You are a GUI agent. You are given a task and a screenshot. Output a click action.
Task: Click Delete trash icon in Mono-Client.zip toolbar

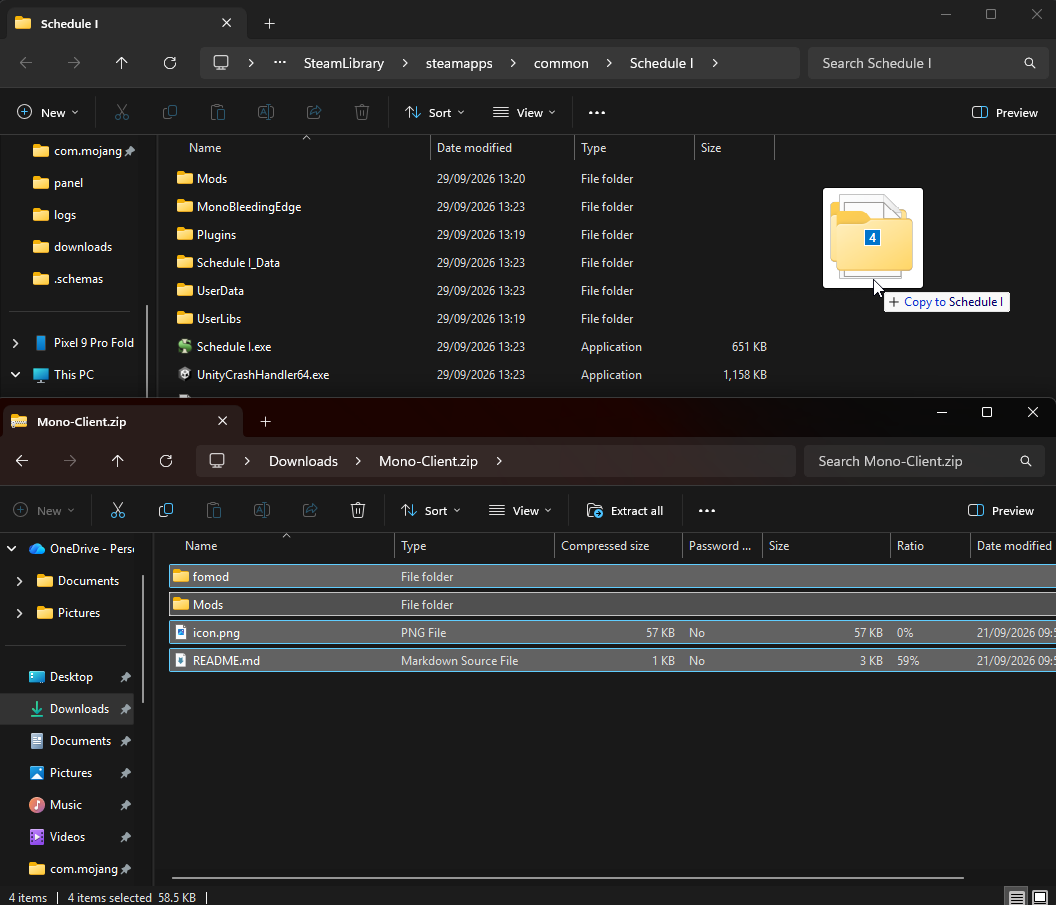[358, 510]
